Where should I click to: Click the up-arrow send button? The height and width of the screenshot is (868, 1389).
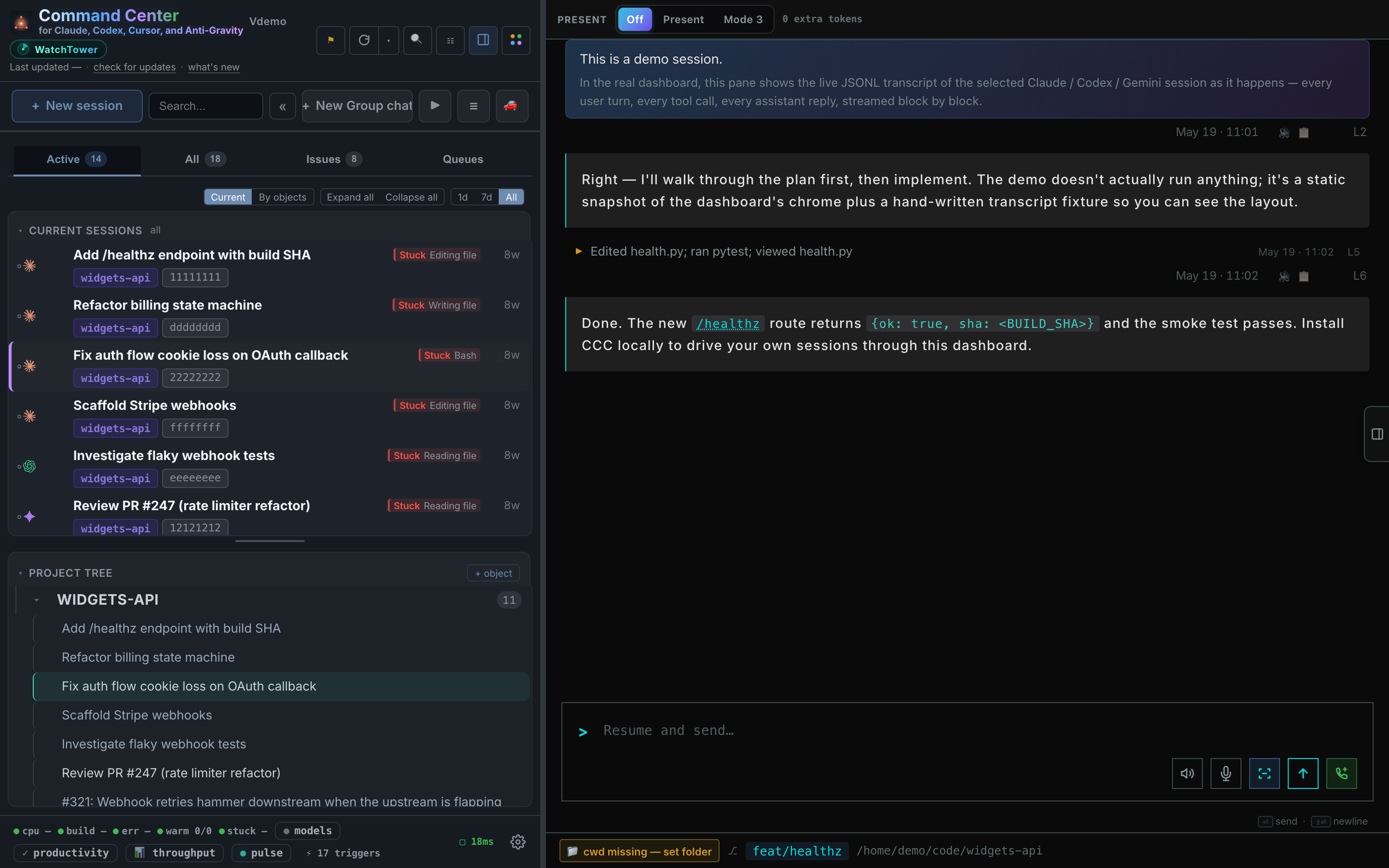(1303, 773)
